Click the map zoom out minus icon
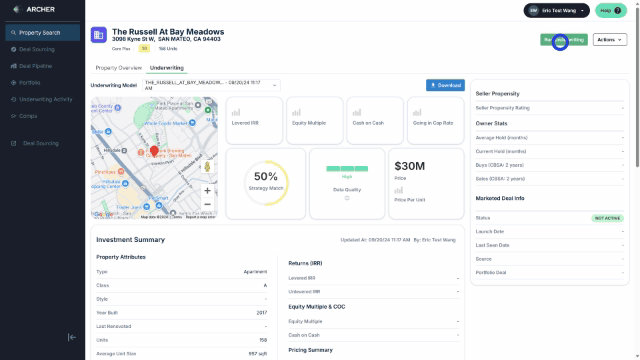Image resolution: width=640 pixels, height=360 pixels. 207,204
